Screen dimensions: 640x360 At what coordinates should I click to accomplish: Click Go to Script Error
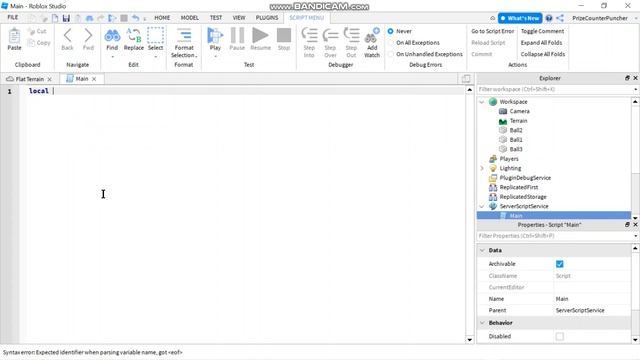tap(493, 31)
